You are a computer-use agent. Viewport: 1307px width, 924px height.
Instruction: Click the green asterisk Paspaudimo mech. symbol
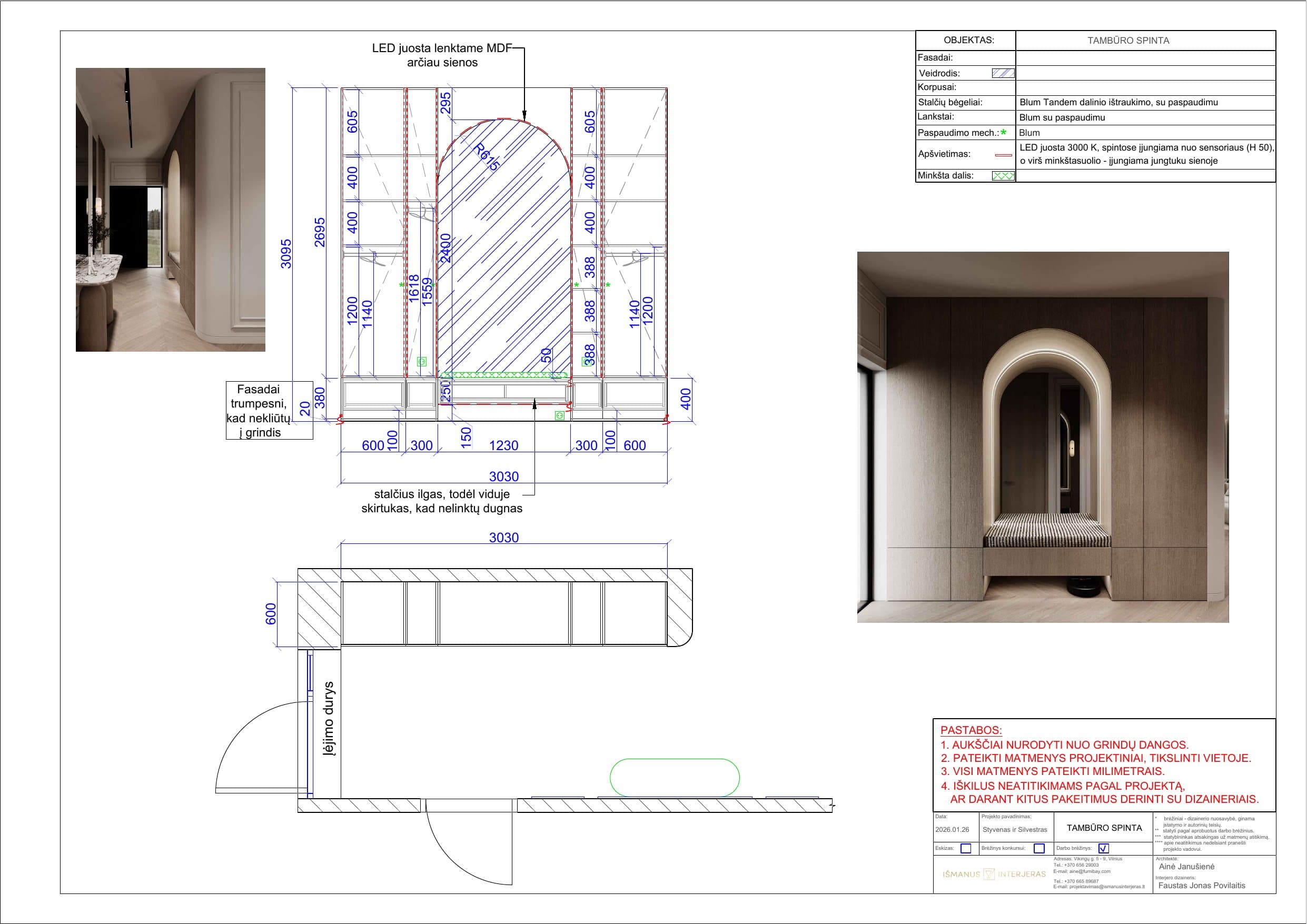click(x=1004, y=131)
